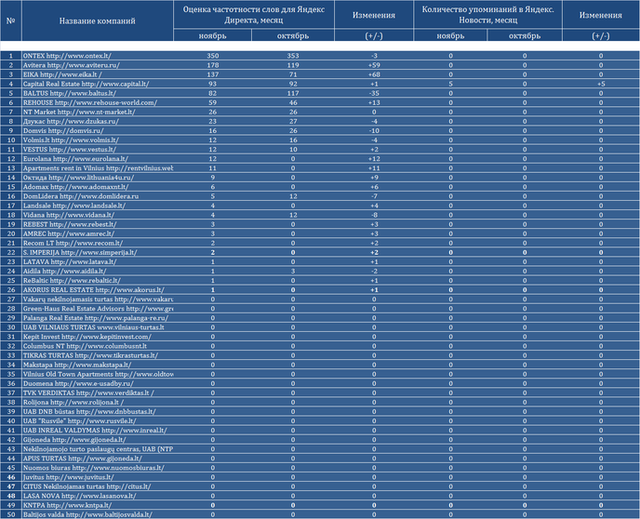Click the Kepit Invest company cell

pyautogui.click(x=97, y=337)
